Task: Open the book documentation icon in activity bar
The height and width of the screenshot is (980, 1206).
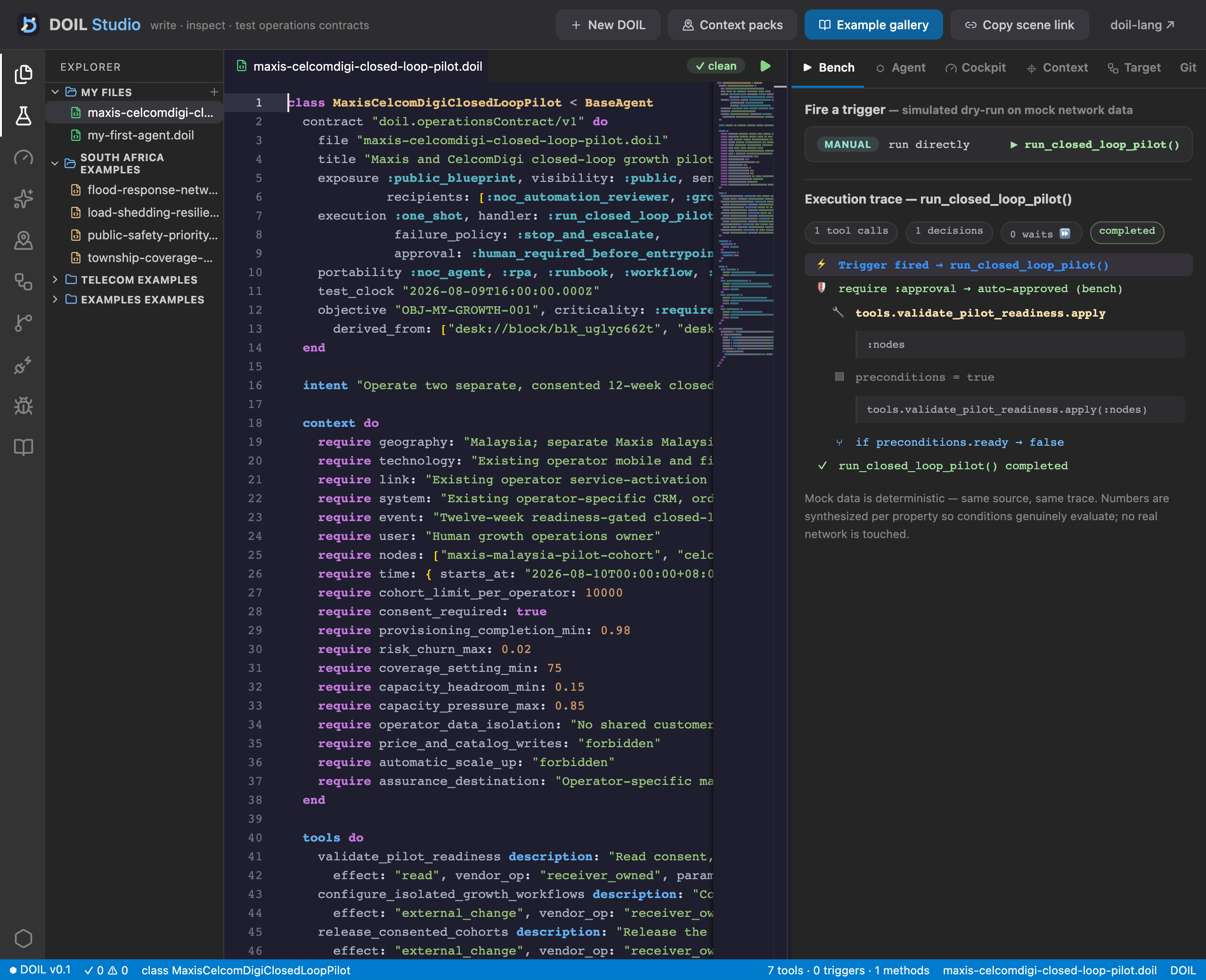Action: 23,448
